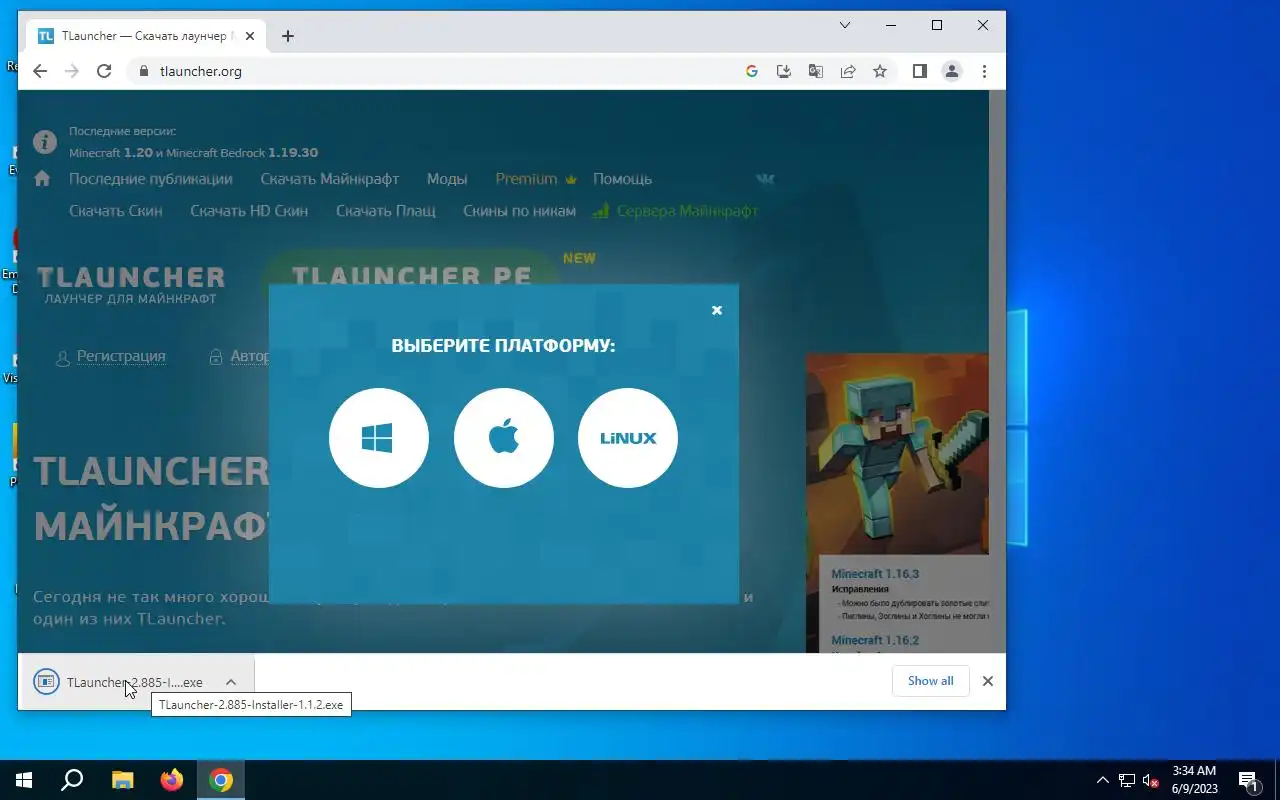Viewport: 1280px width, 800px height.
Task: Open Firefox from taskbar
Action: click(x=172, y=780)
